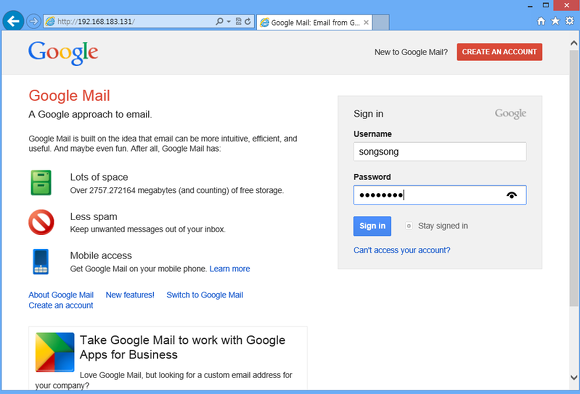Open the Home icon in browser toolbar
This screenshot has height=394, width=580.
(541, 21)
